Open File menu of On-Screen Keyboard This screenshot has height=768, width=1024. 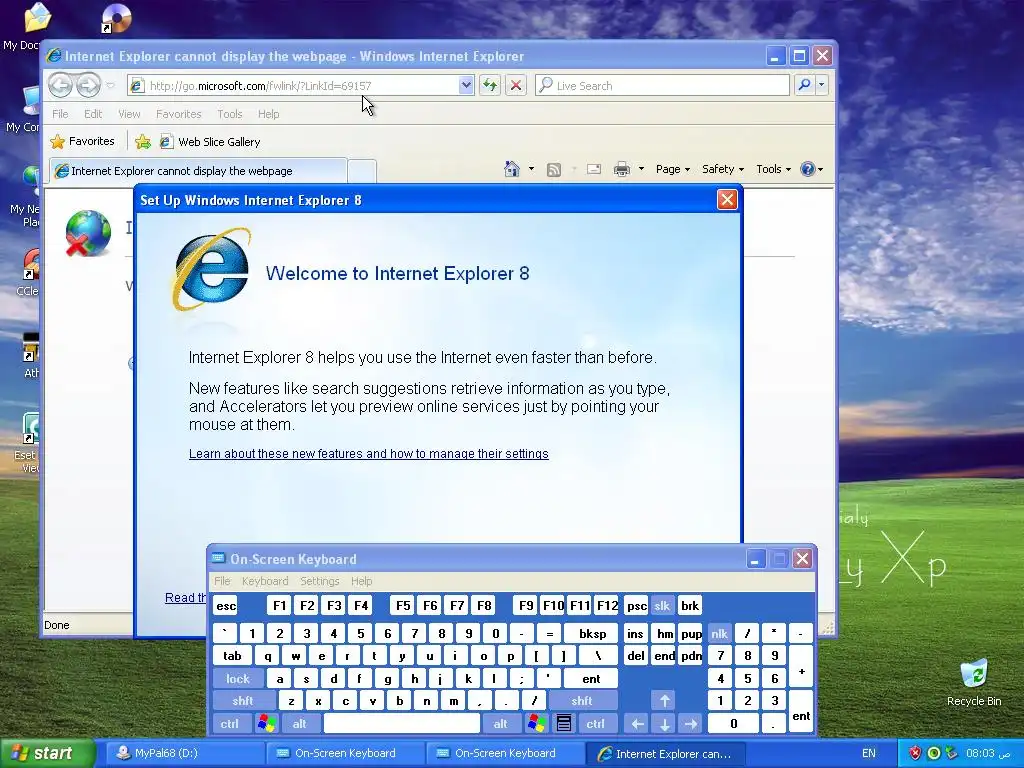pos(222,581)
